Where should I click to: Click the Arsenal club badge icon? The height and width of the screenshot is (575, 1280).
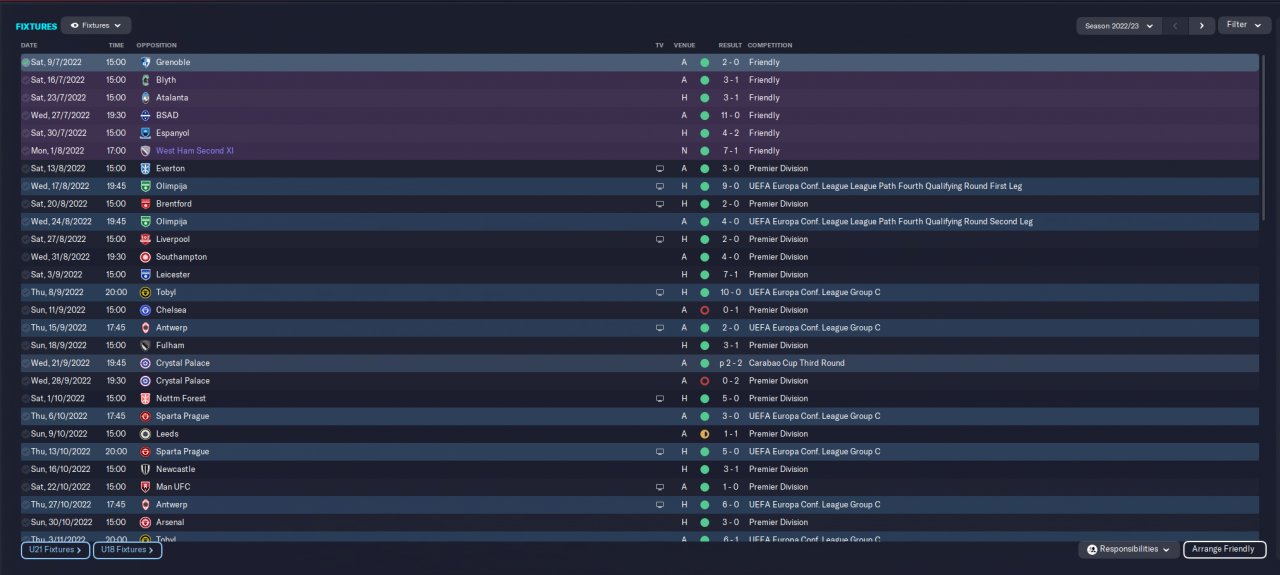(x=145, y=522)
